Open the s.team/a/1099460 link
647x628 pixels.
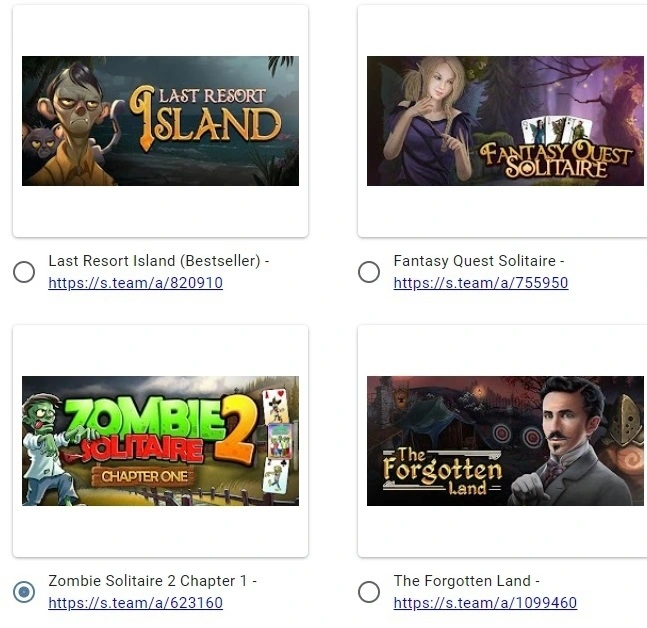pyautogui.click(x=485, y=603)
